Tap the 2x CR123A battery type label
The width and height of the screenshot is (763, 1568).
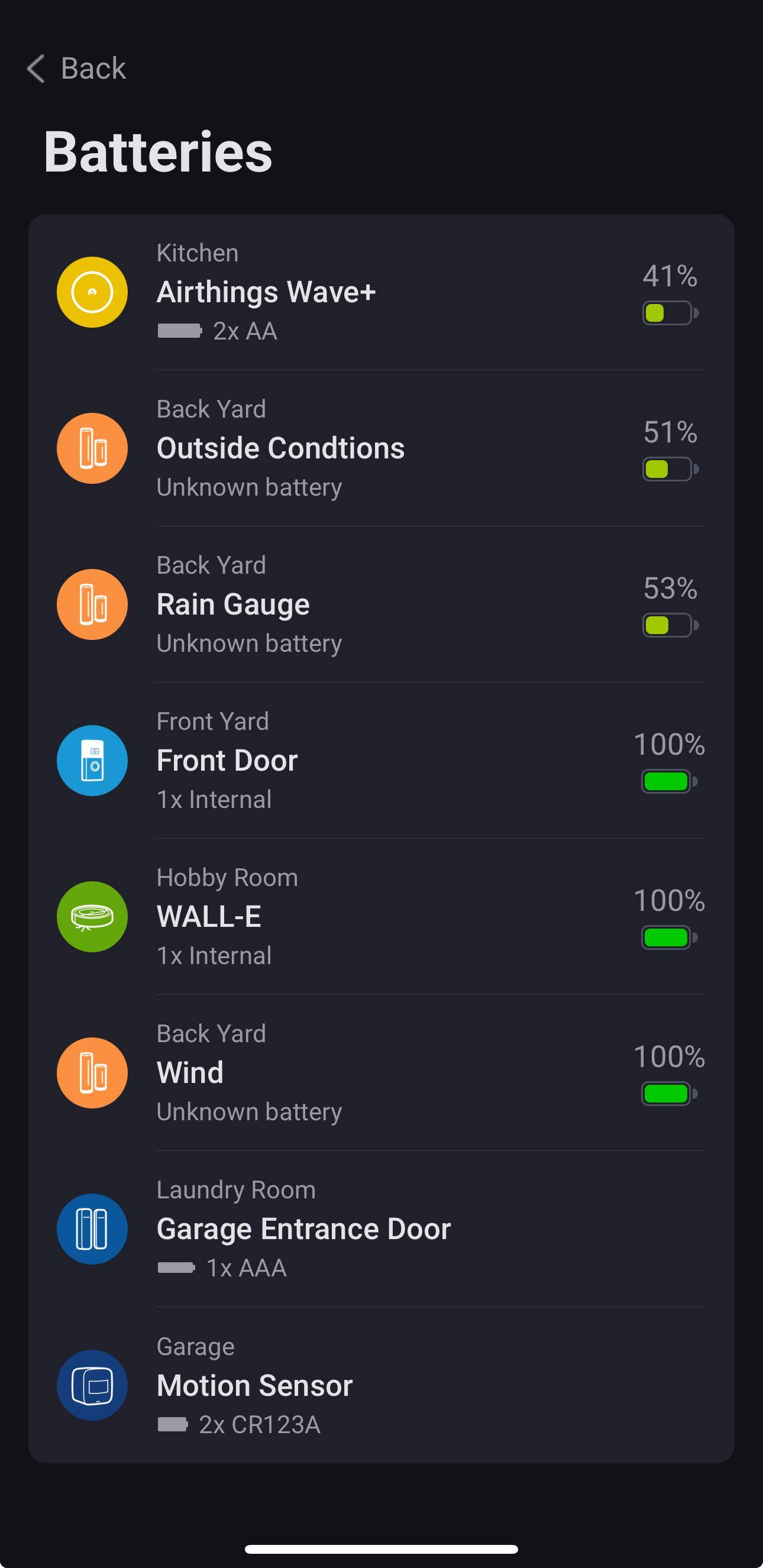pos(259,1424)
